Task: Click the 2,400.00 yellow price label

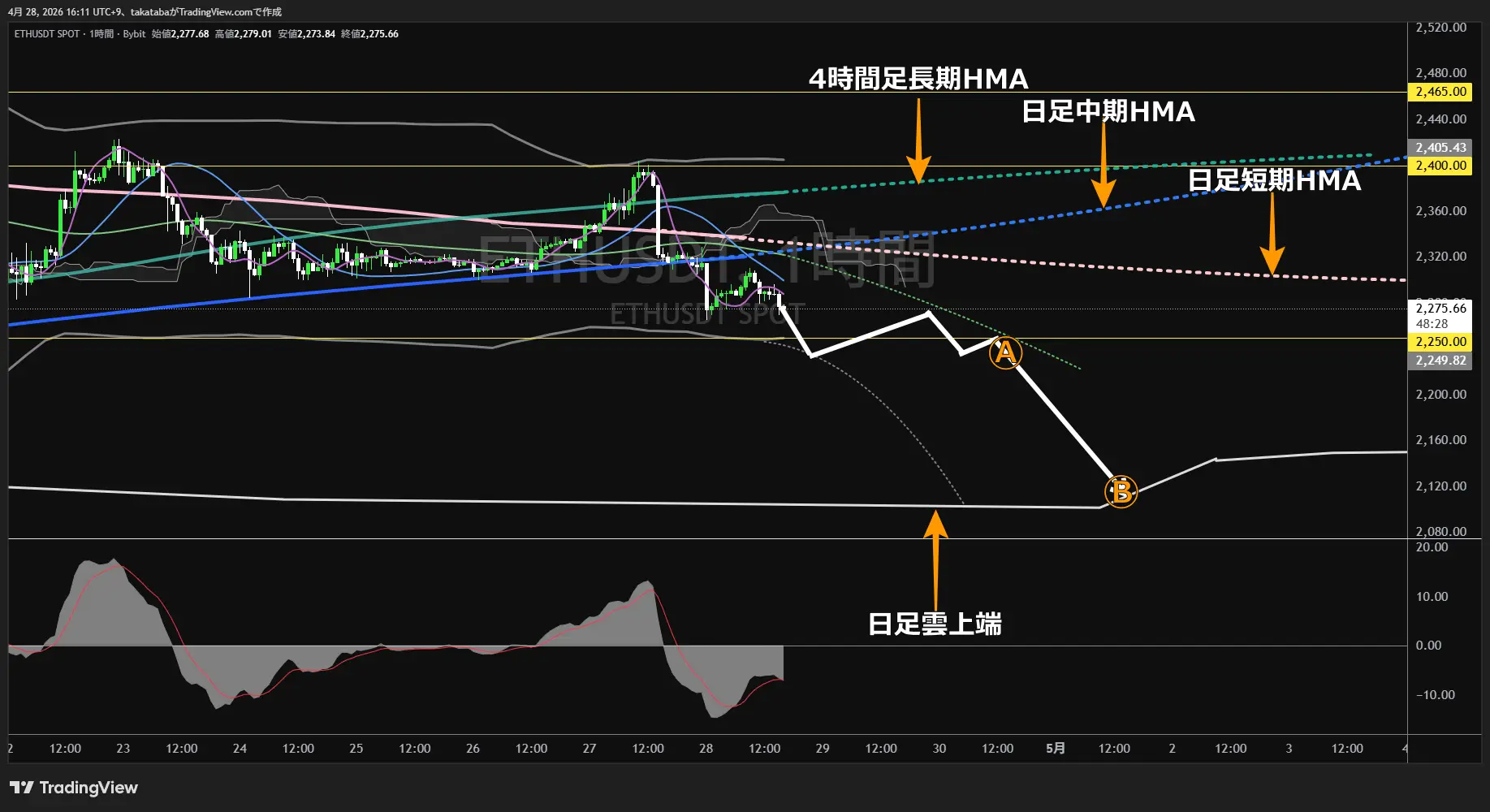Action: click(1440, 166)
